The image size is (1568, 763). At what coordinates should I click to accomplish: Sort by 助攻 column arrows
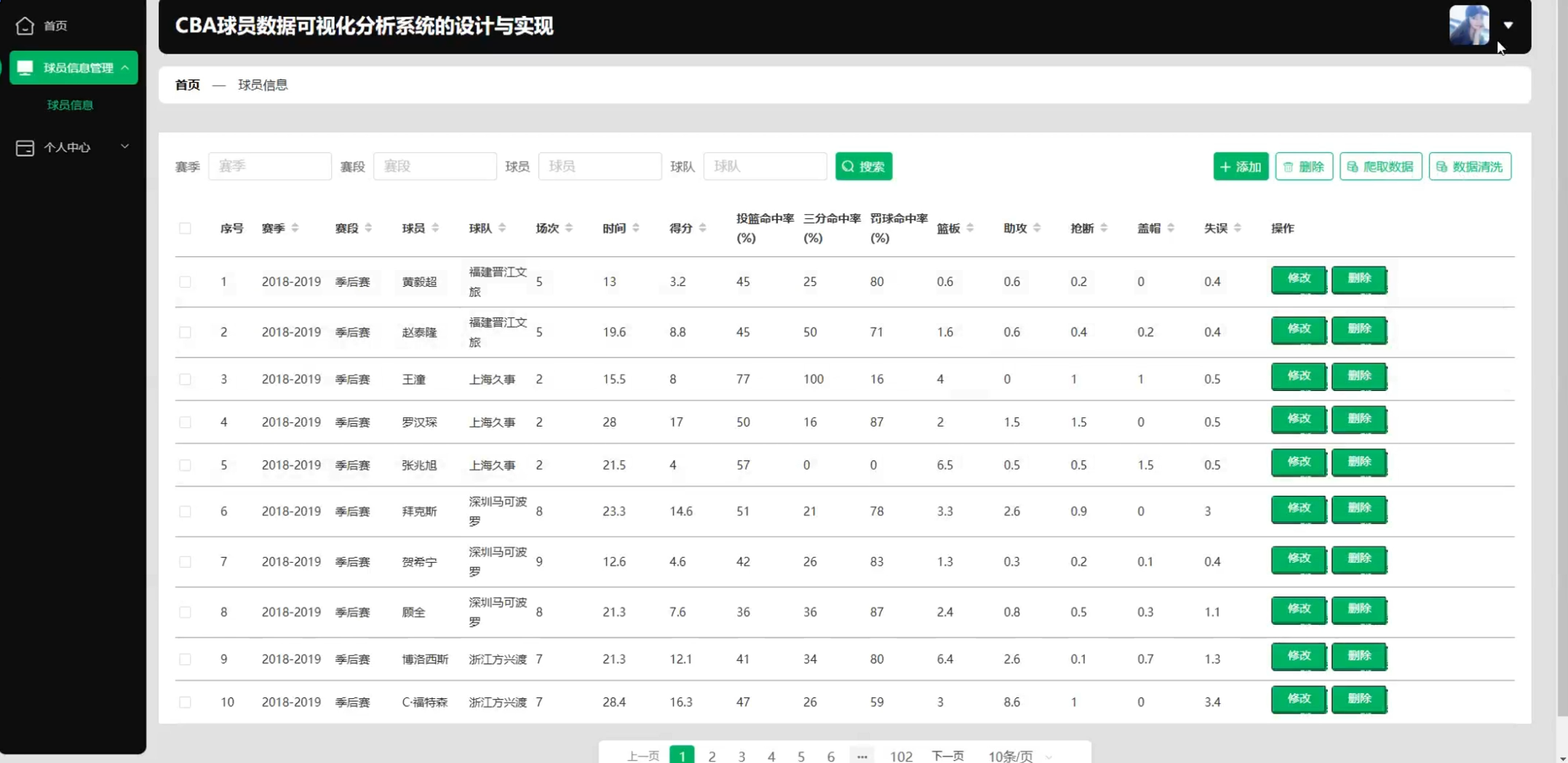point(1037,228)
